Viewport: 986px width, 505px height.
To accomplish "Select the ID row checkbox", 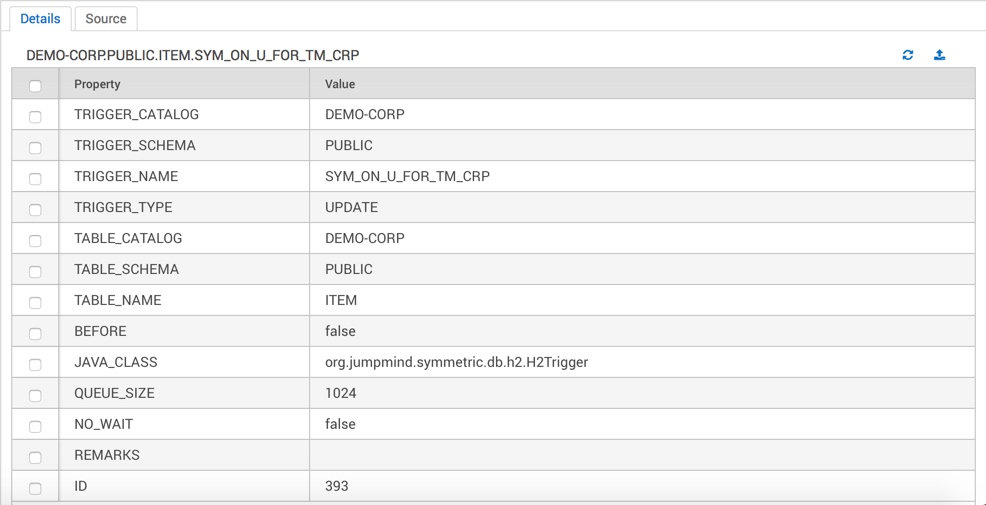I will [35, 489].
